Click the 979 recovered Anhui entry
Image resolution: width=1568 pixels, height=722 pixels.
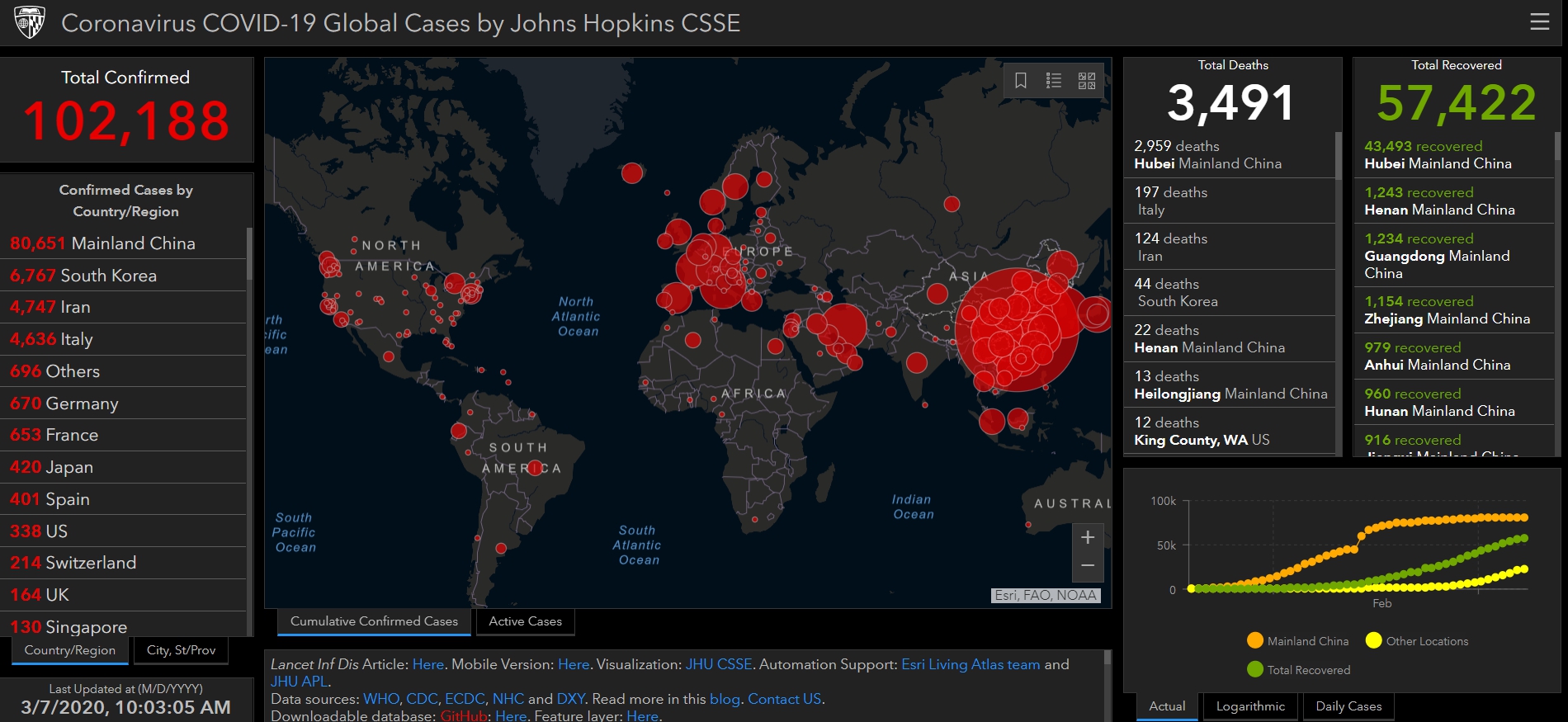click(x=1454, y=356)
